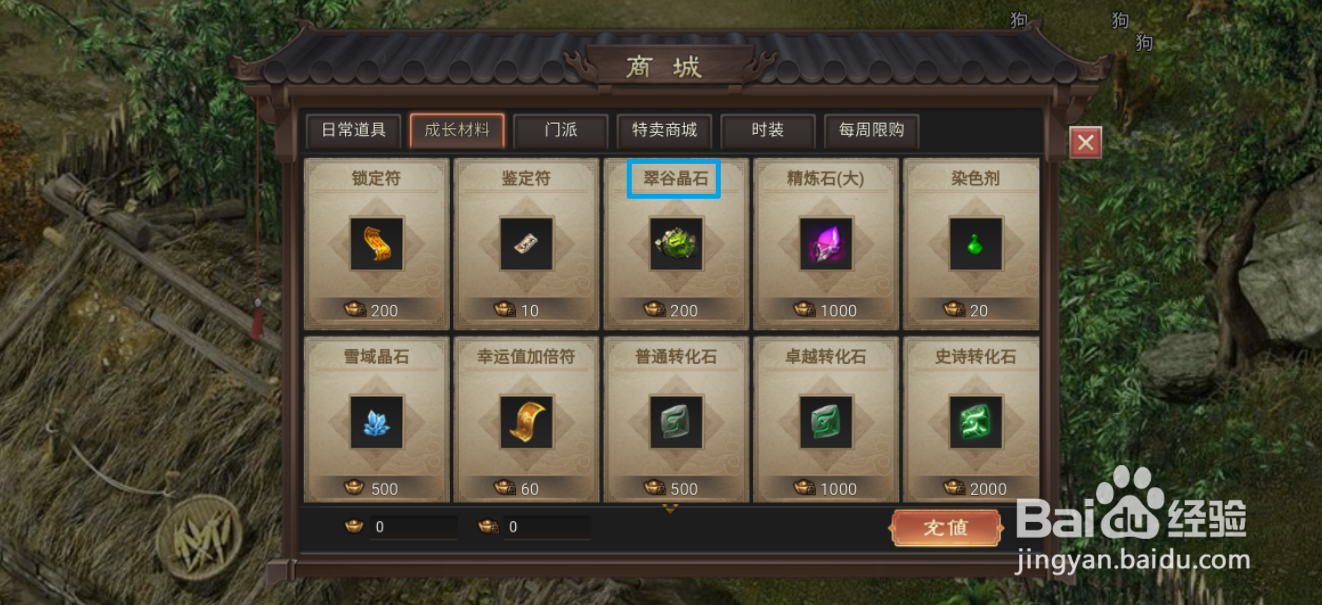The height and width of the screenshot is (605, 1322).
Task: Close the 商城 shop window
Action: point(1086,143)
